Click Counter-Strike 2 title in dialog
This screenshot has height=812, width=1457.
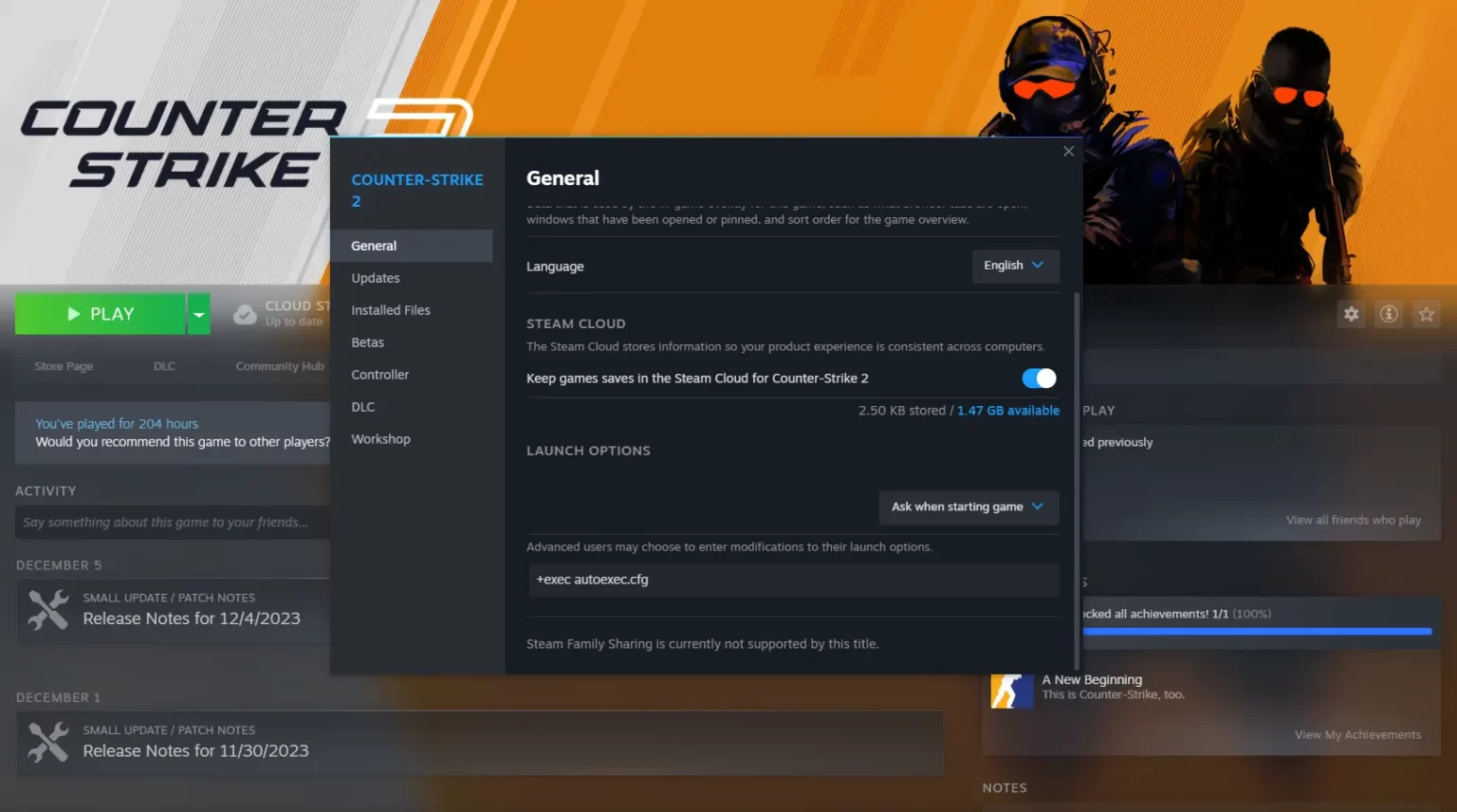(416, 190)
